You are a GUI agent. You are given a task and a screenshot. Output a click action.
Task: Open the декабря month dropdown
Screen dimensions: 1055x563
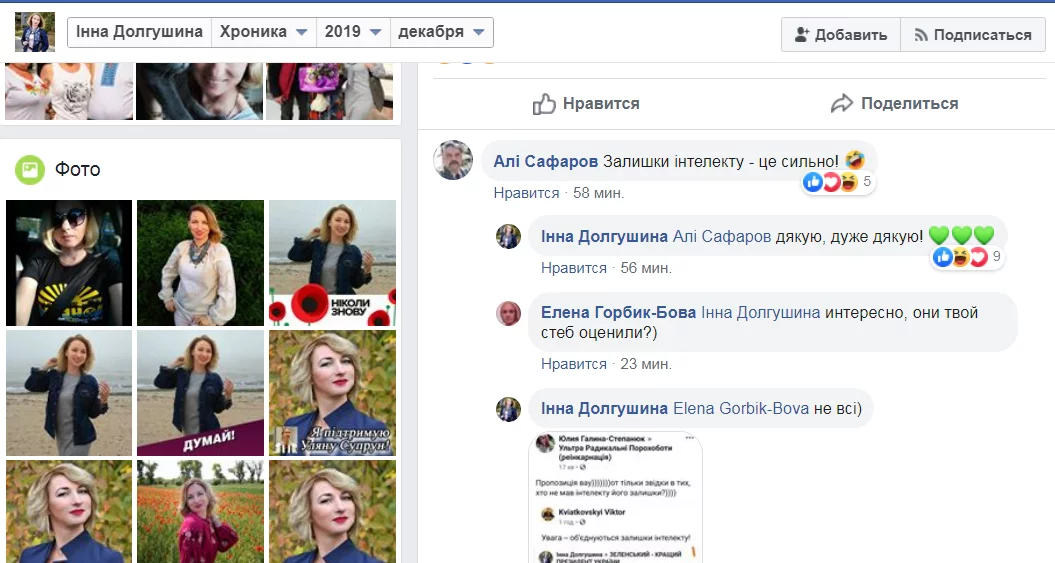tap(441, 32)
